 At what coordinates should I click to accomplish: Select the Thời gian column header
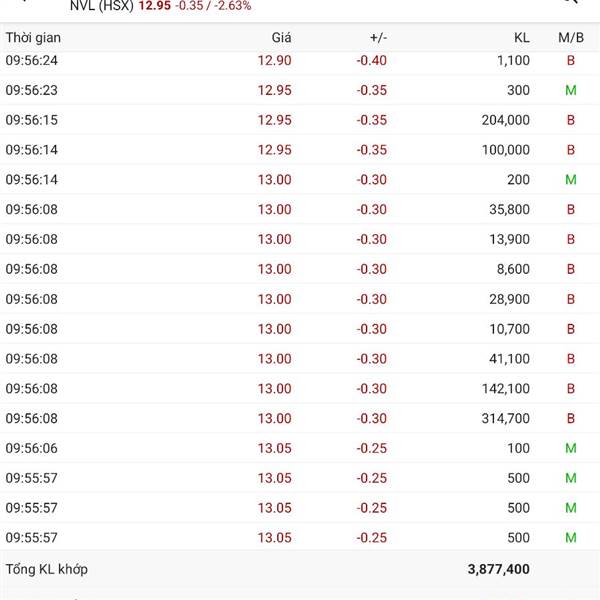pos(33,37)
